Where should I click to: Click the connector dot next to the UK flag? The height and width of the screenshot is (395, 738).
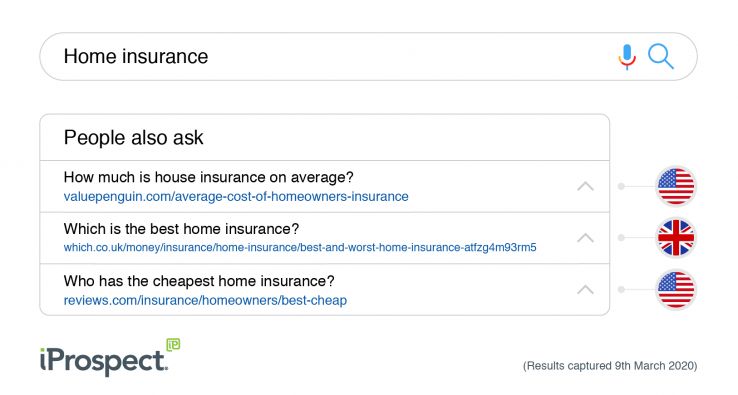pos(621,238)
